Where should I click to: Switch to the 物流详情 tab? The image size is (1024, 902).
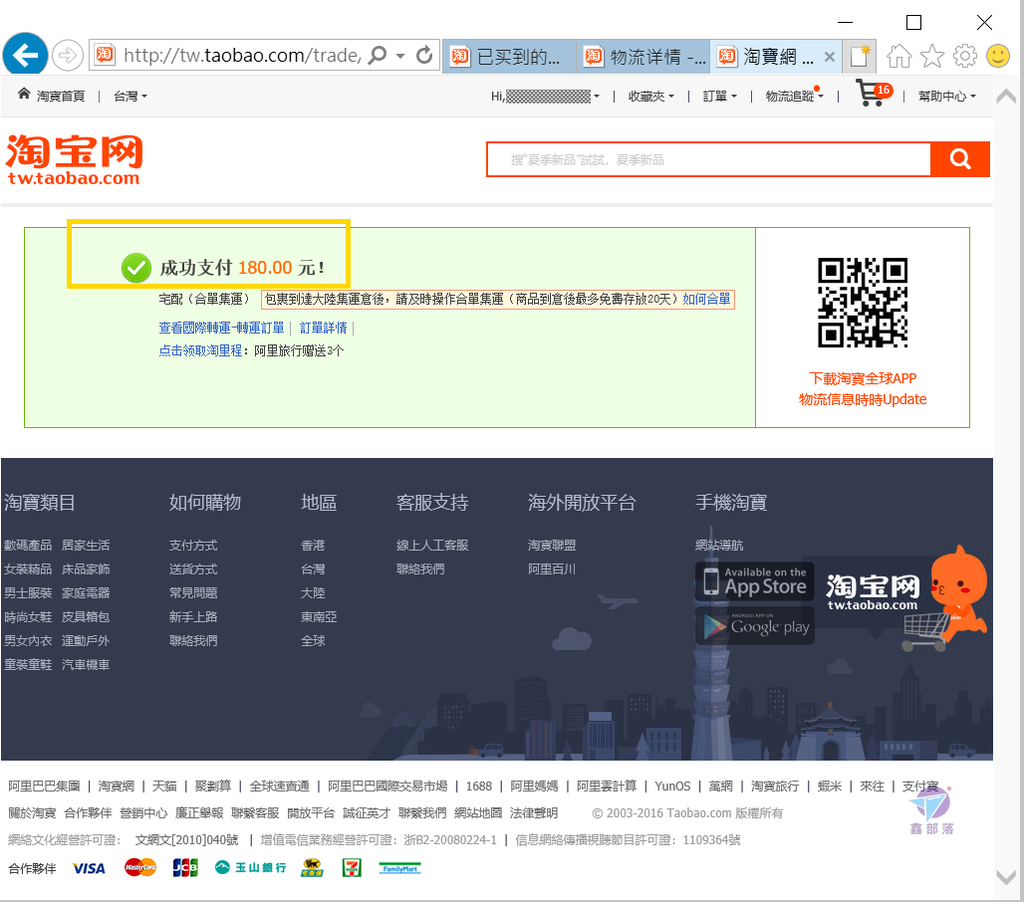coord(643,57)
